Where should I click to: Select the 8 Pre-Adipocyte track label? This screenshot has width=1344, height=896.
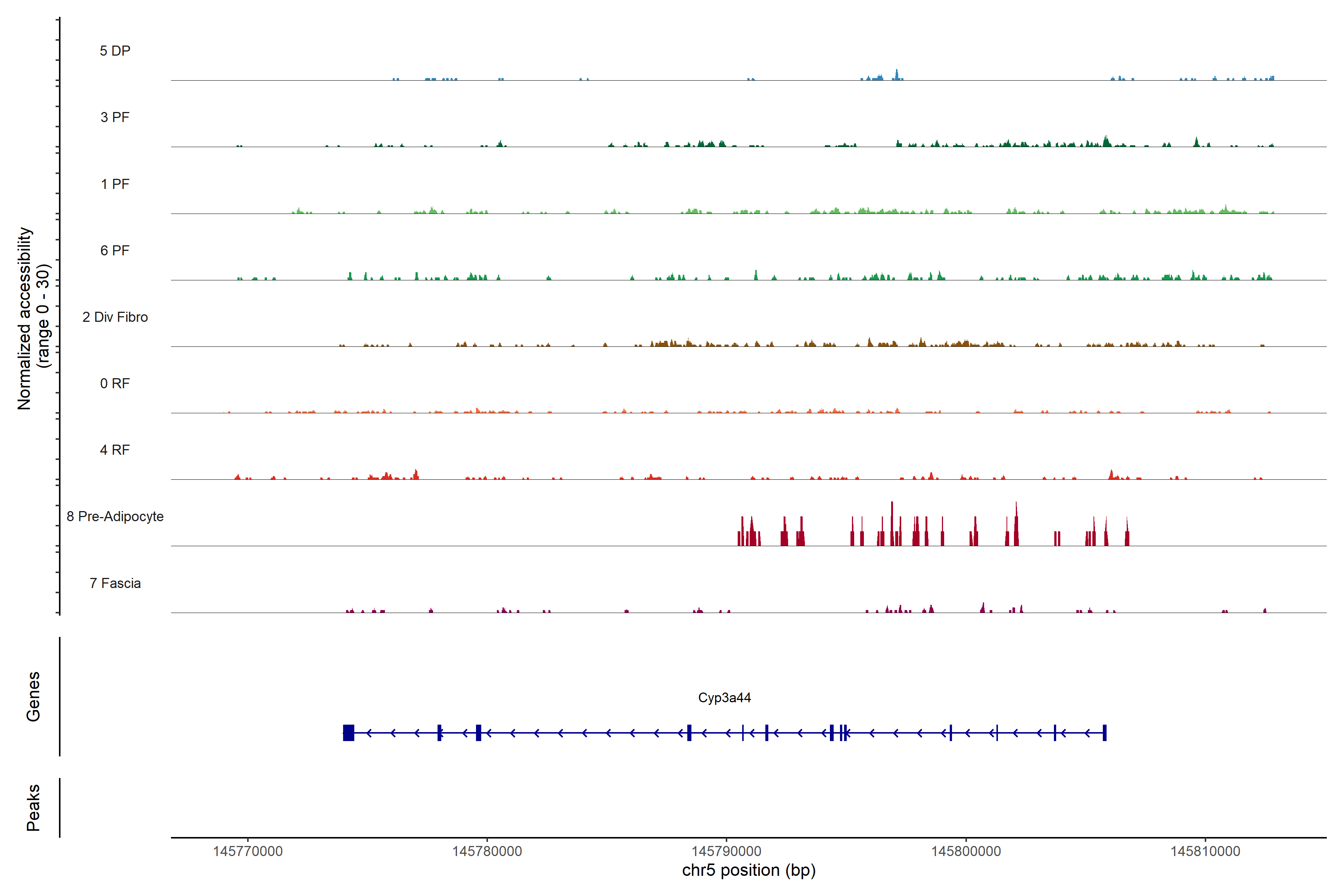click(x=115, y=517)
